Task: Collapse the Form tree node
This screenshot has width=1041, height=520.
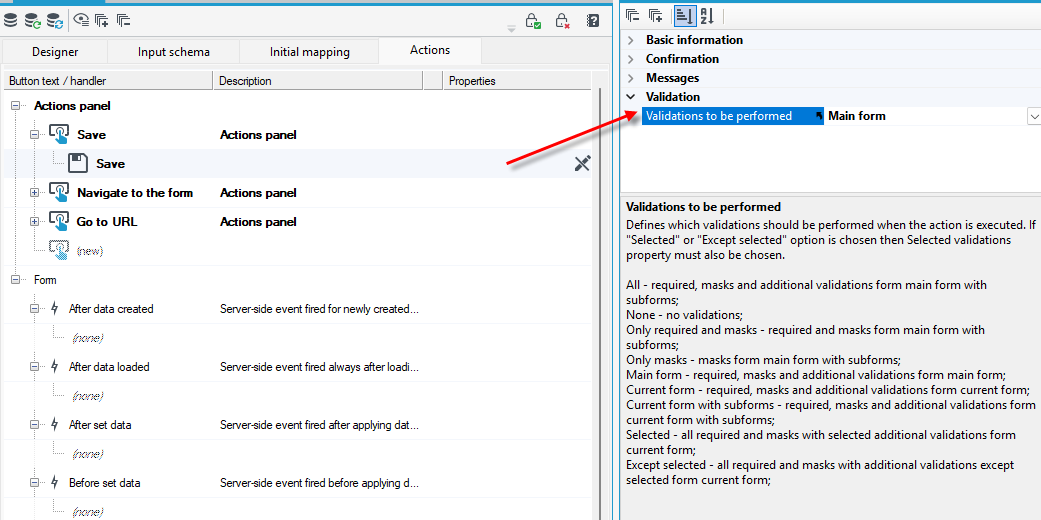Action: (15, 280)
